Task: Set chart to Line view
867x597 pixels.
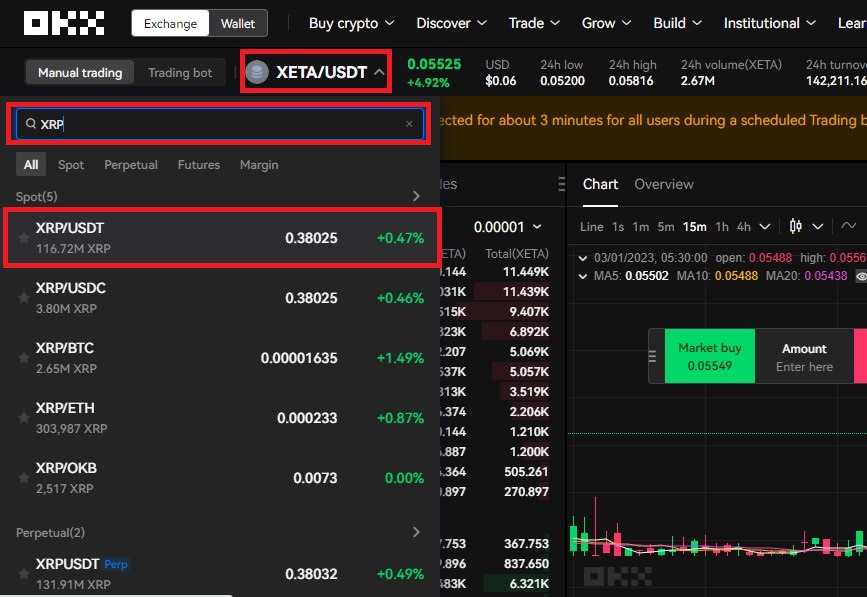Action: tap(592, 227)
